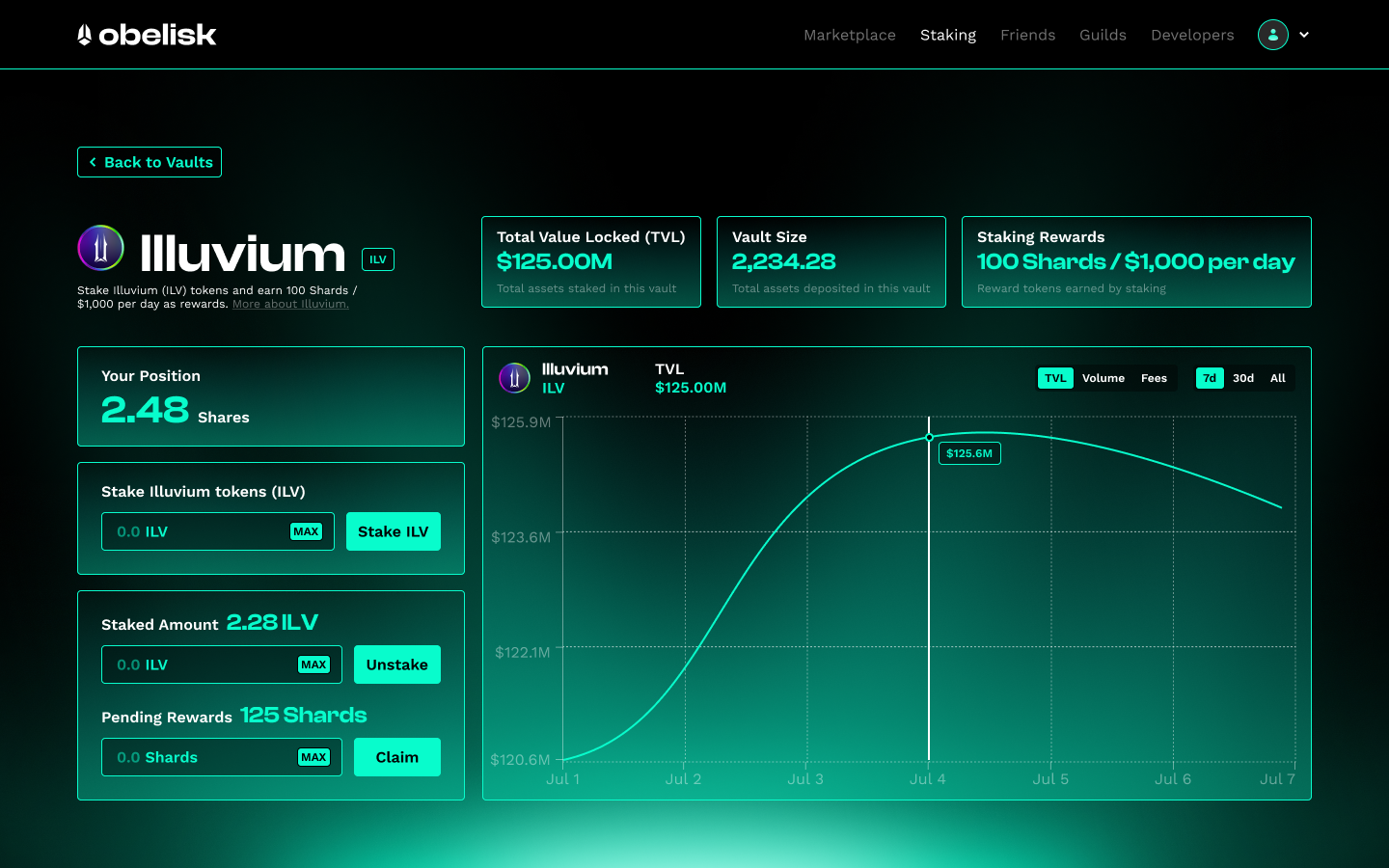
Task: Click the Vault Size stat card
Action: point(831,261)
